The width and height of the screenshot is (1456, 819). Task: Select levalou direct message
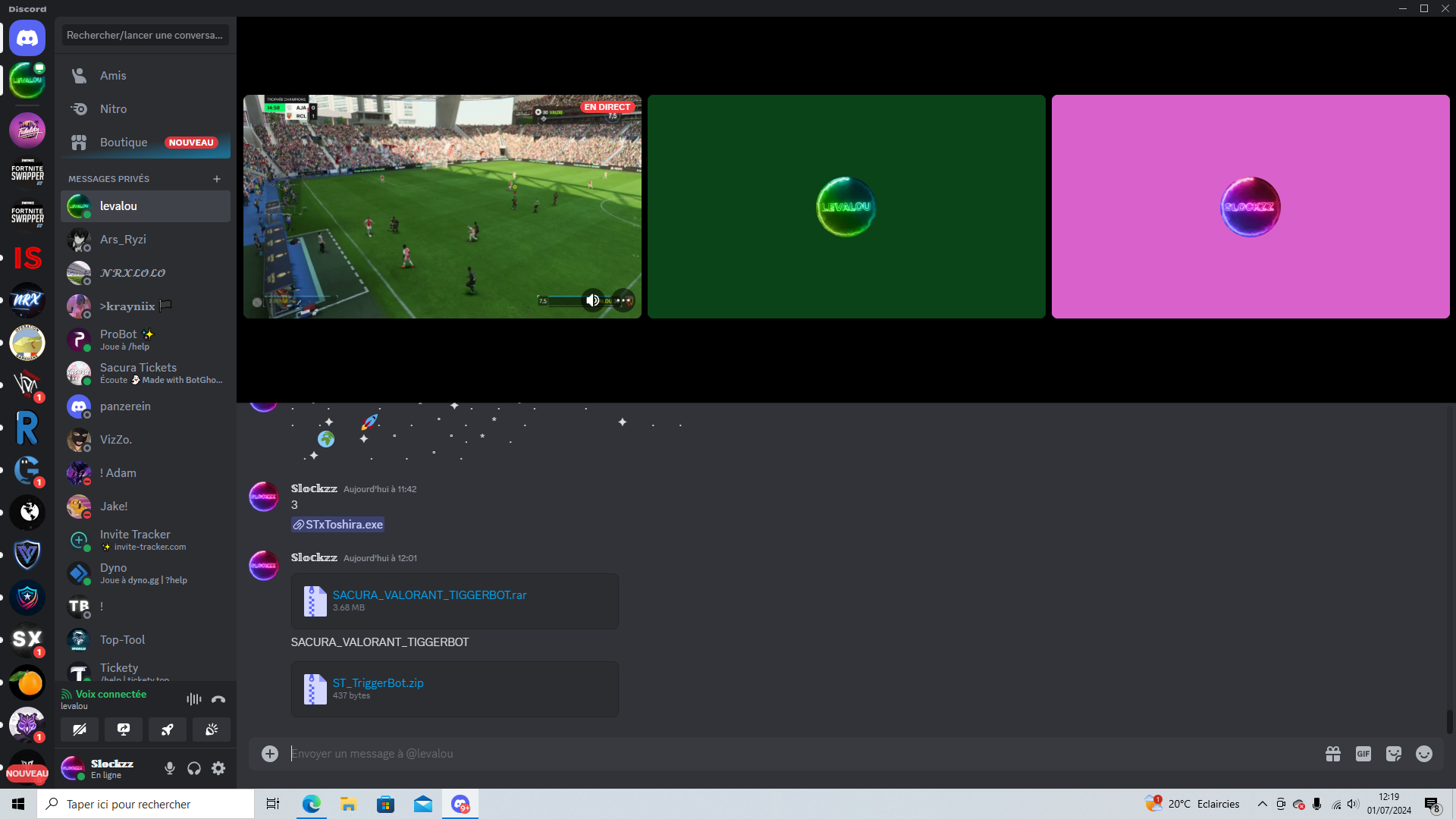146,206
